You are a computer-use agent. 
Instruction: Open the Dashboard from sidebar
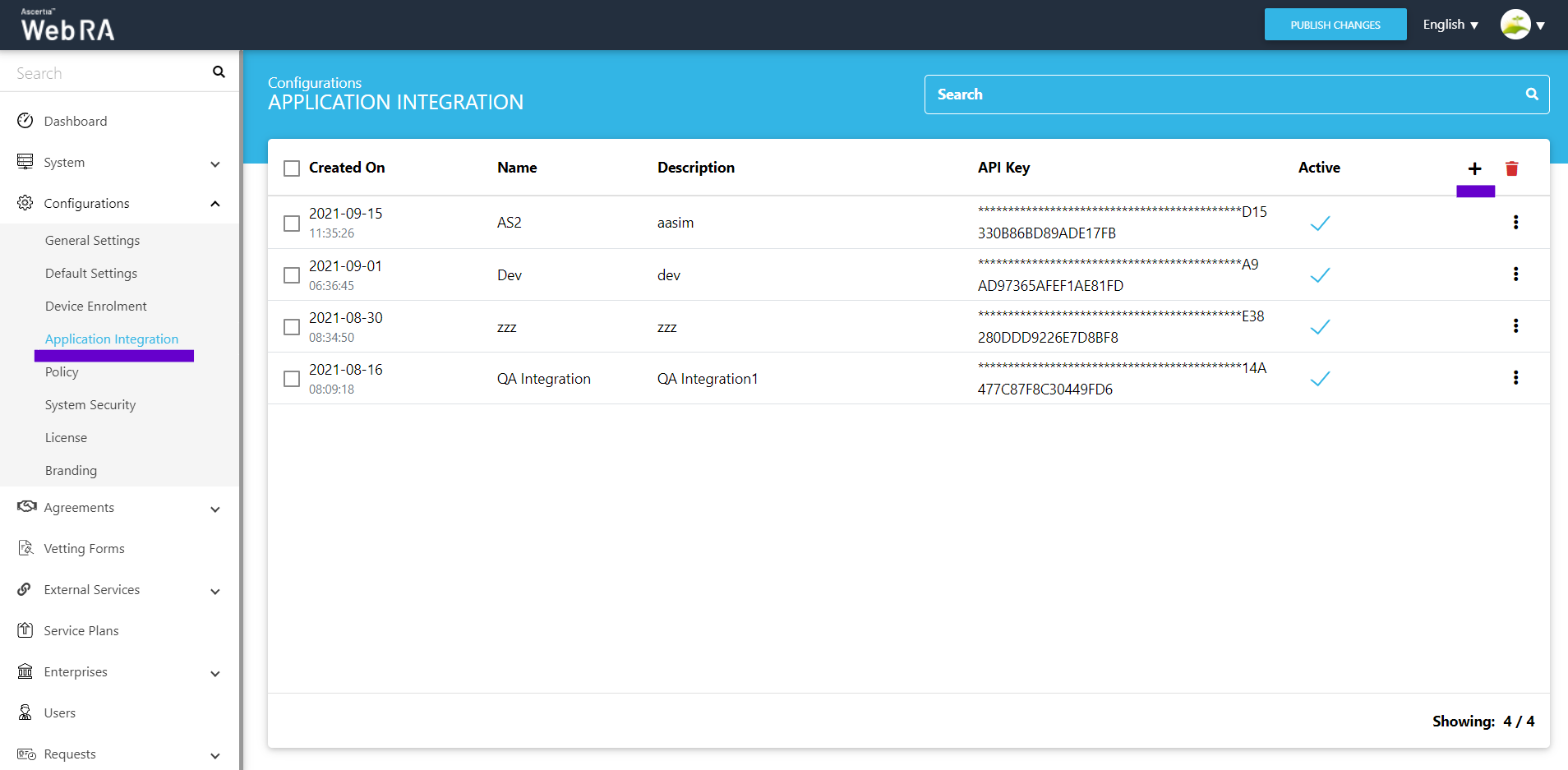[x=75, y=121]
